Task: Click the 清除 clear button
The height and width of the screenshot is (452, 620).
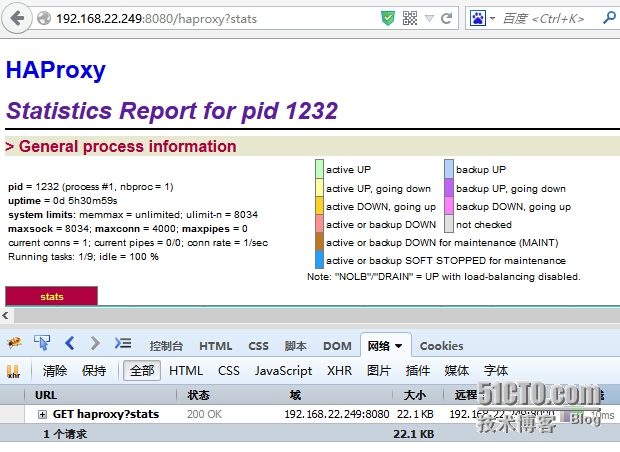Action: point(55,371)
